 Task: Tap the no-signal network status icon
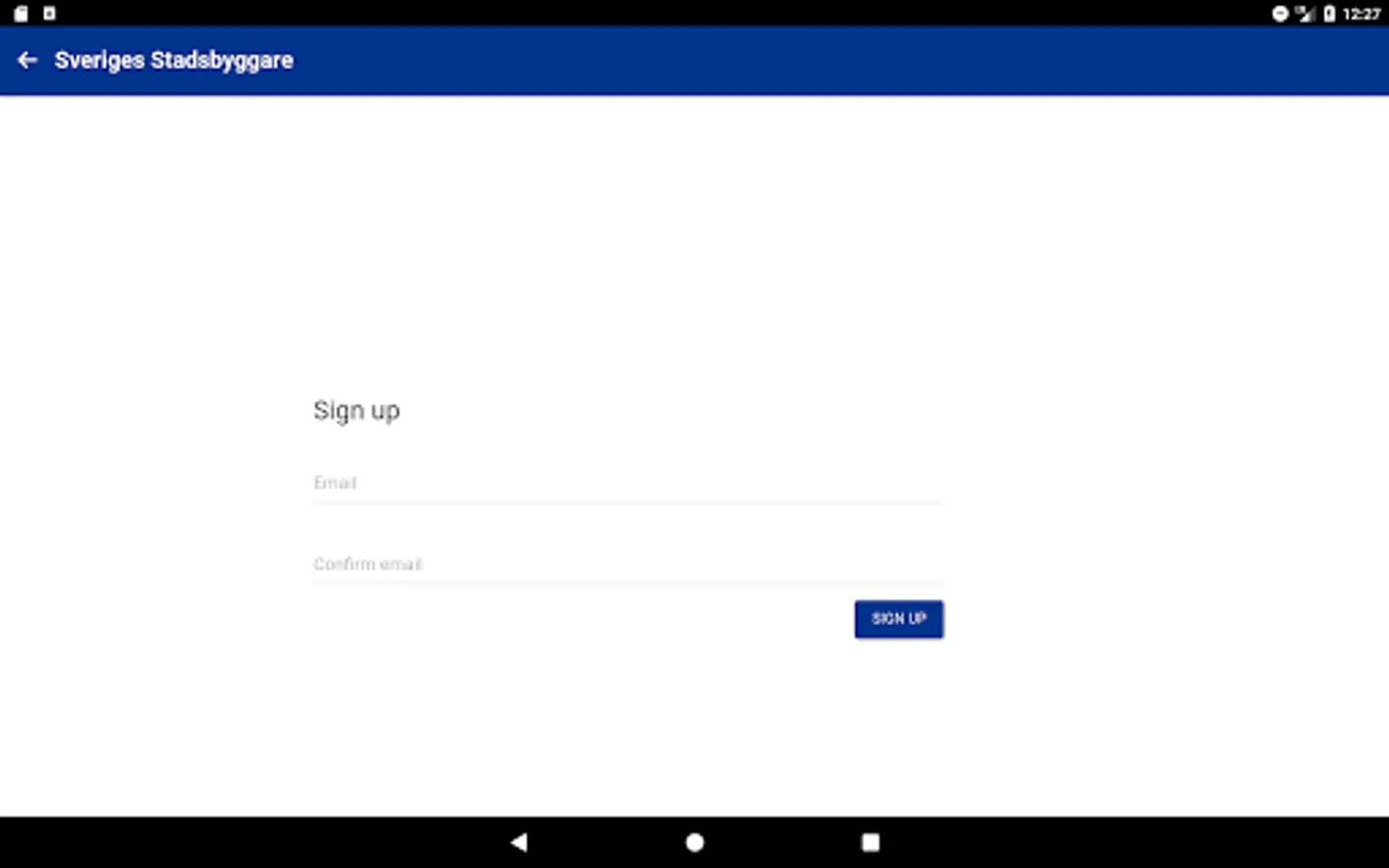(x=1305, y=14)
